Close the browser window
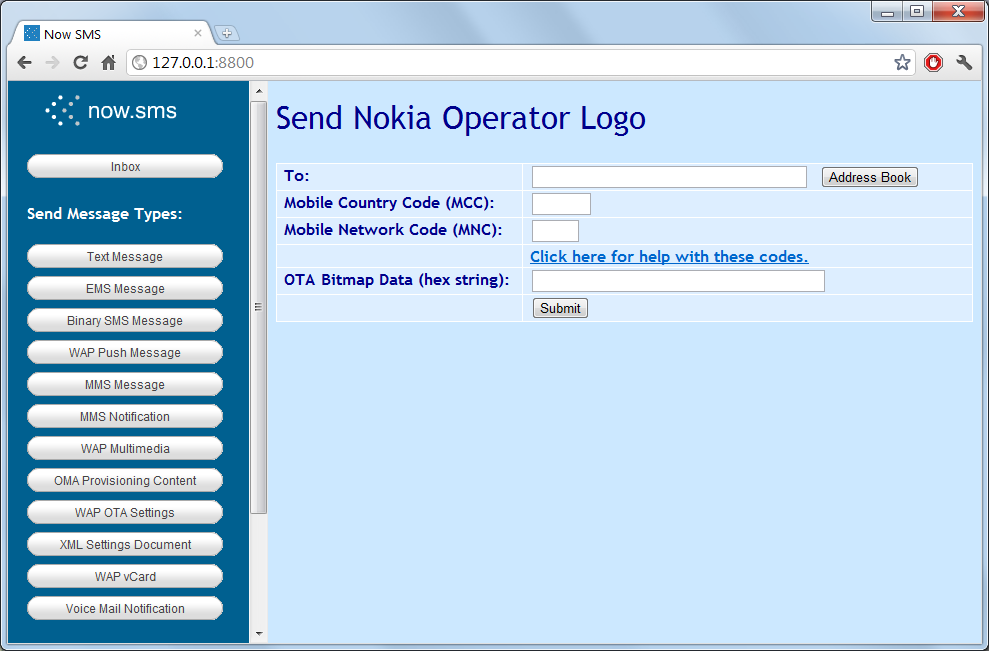Screen dimensions: 989x651 958,11
